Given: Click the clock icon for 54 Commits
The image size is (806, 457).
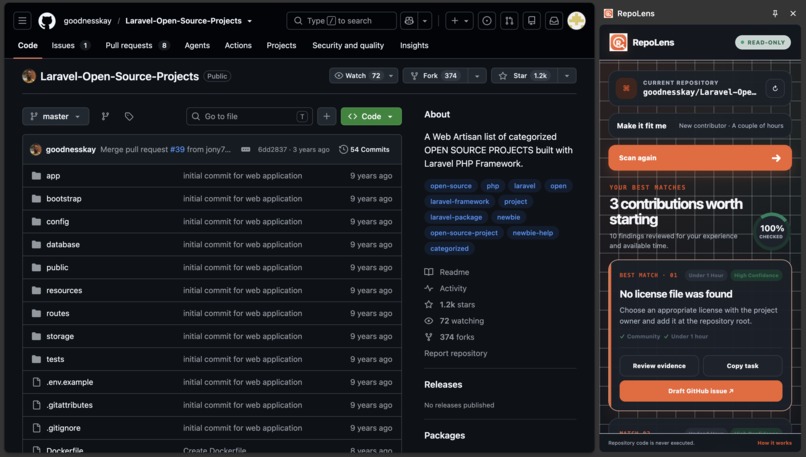Looking at the screenshot, I should click(x=343, y=150).
